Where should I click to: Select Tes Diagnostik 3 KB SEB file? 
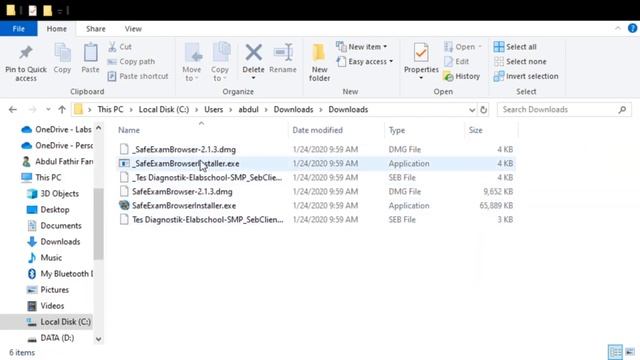[x=316, y=220]
